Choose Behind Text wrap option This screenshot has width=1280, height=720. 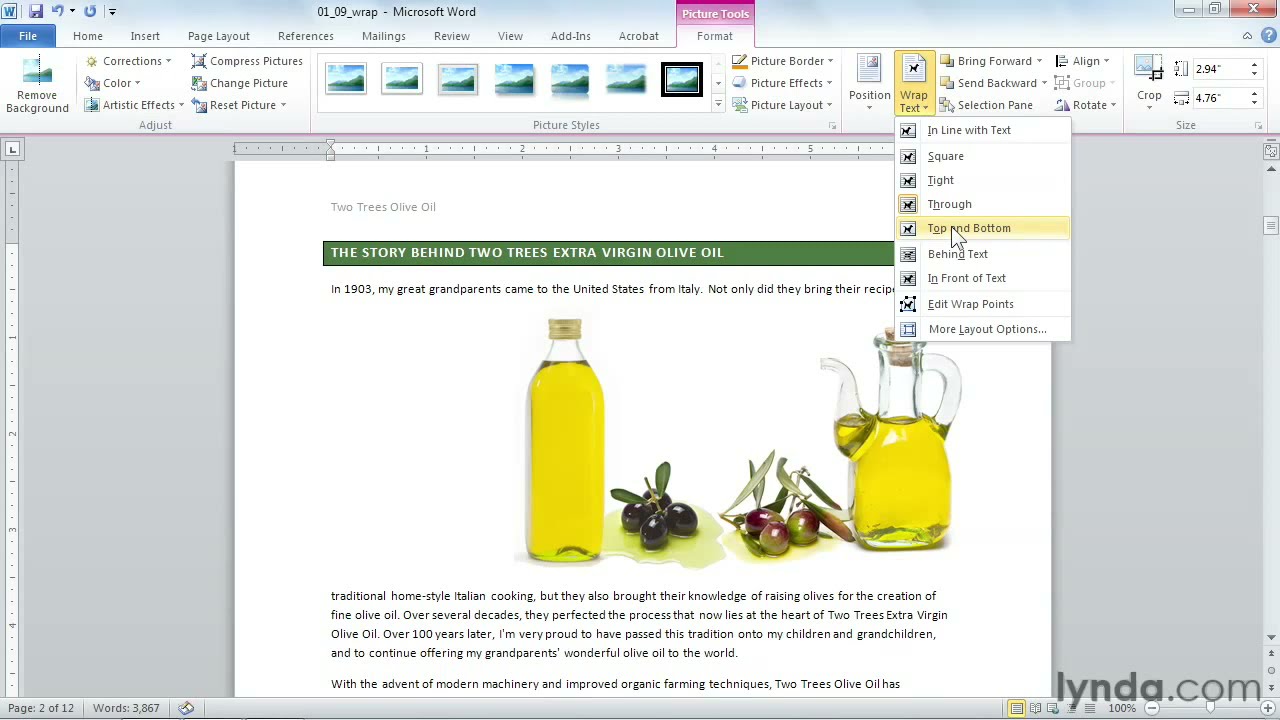click(x=982, y=254)
